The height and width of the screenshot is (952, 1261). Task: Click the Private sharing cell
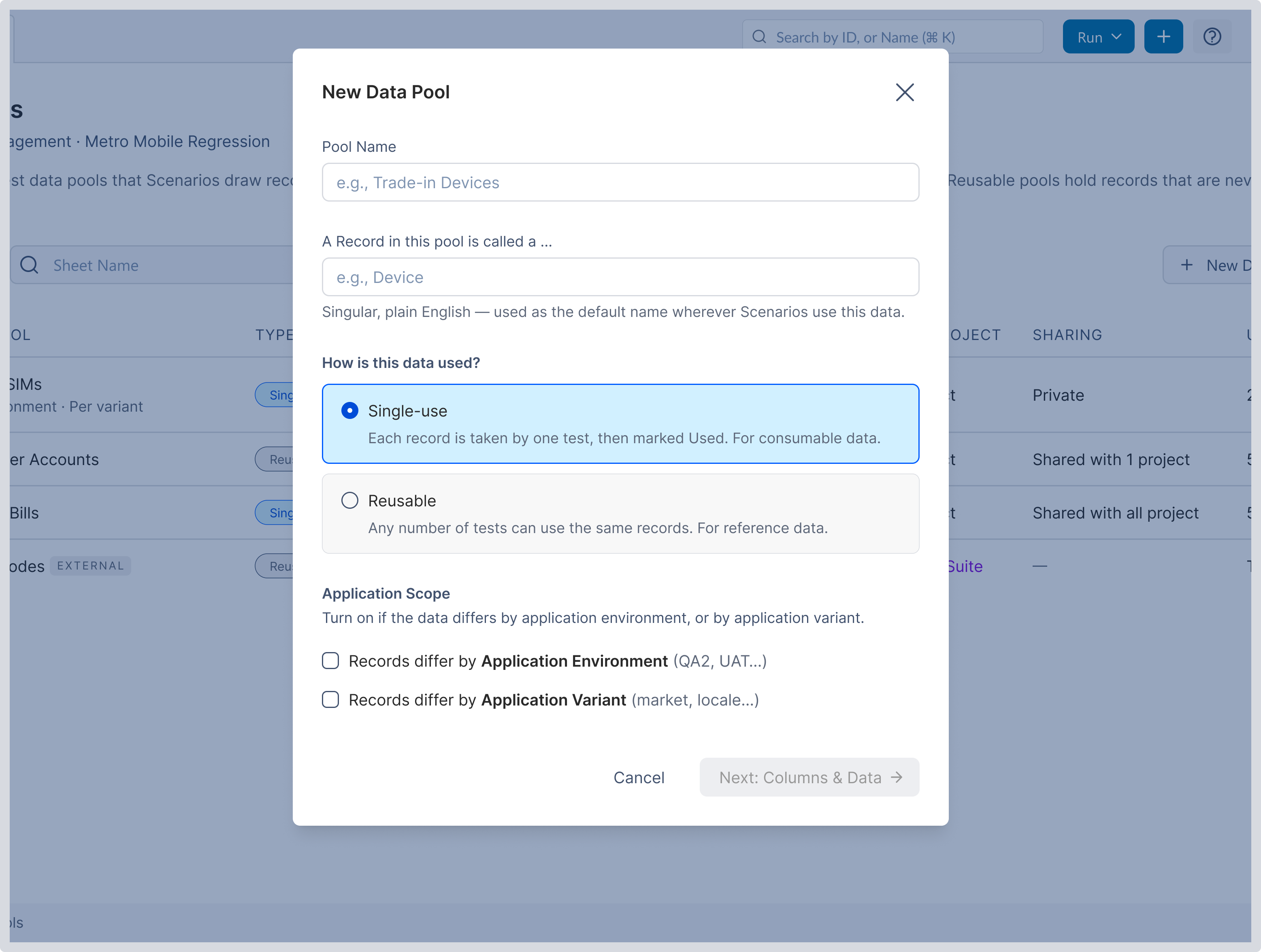[x=1058, y=395]
